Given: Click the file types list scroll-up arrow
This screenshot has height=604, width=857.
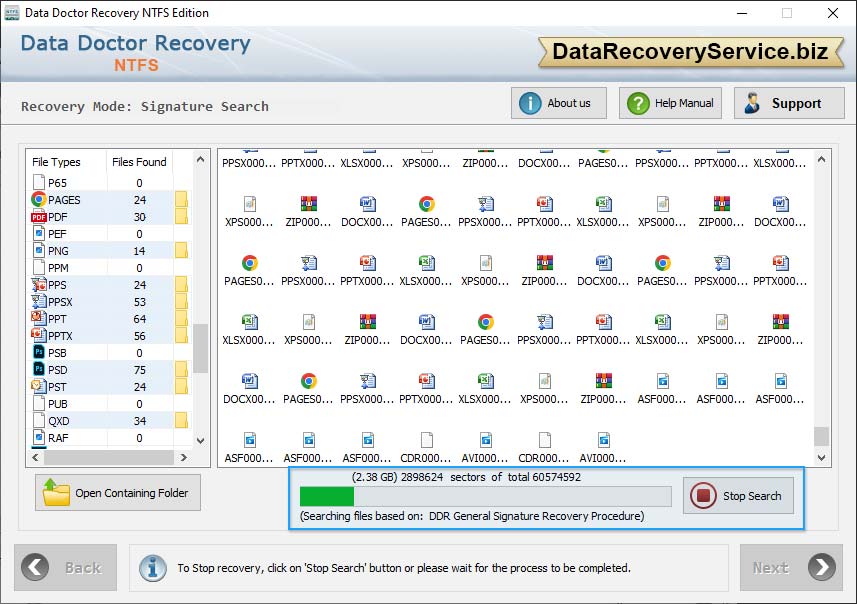Looking at the screenshot, I should [x=201, y=160].
